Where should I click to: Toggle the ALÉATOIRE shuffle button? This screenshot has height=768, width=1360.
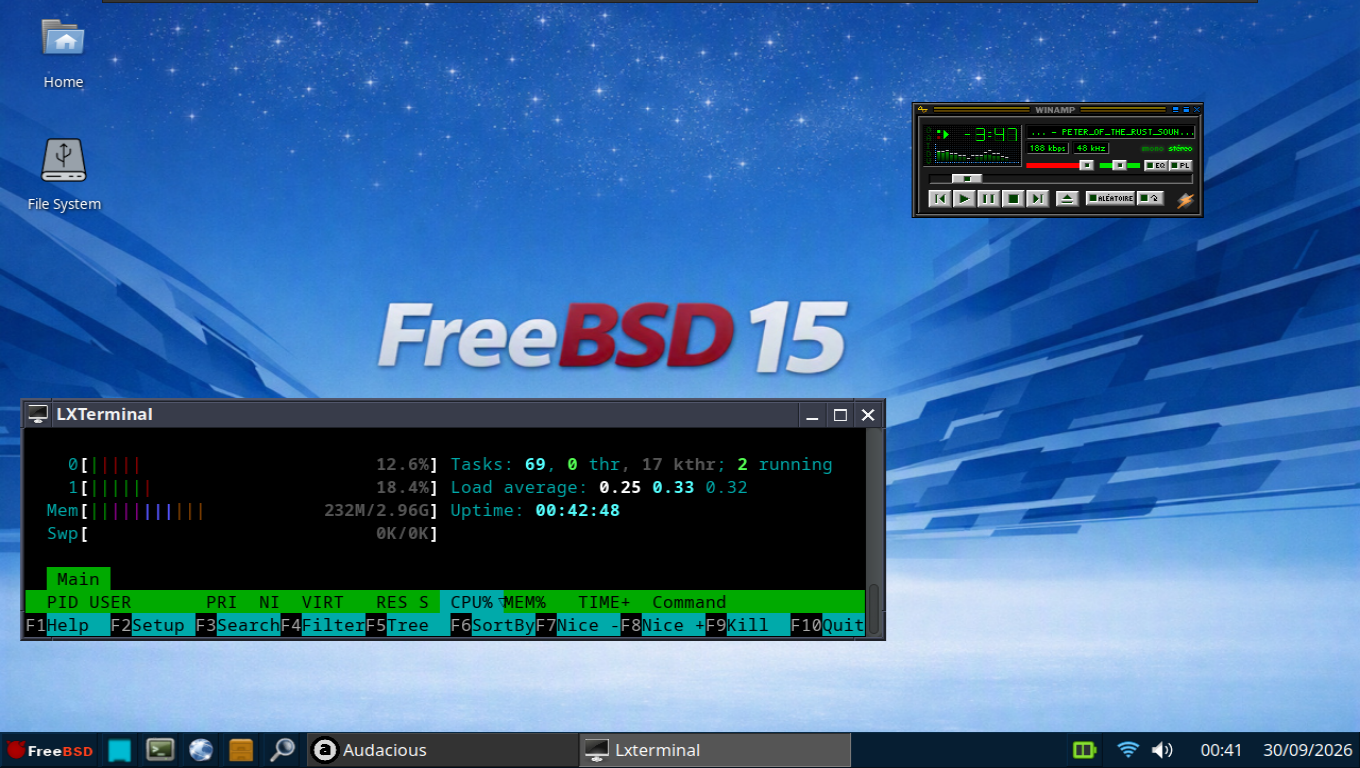click(x=1110, y=199)
